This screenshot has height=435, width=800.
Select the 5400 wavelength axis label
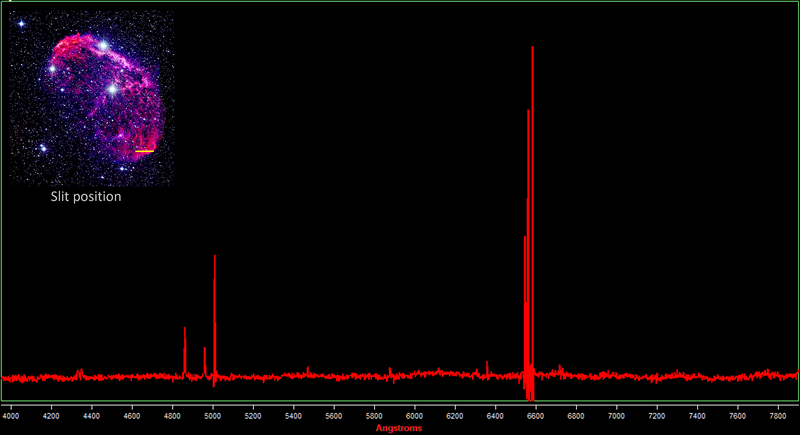click(x=293, y=414)
